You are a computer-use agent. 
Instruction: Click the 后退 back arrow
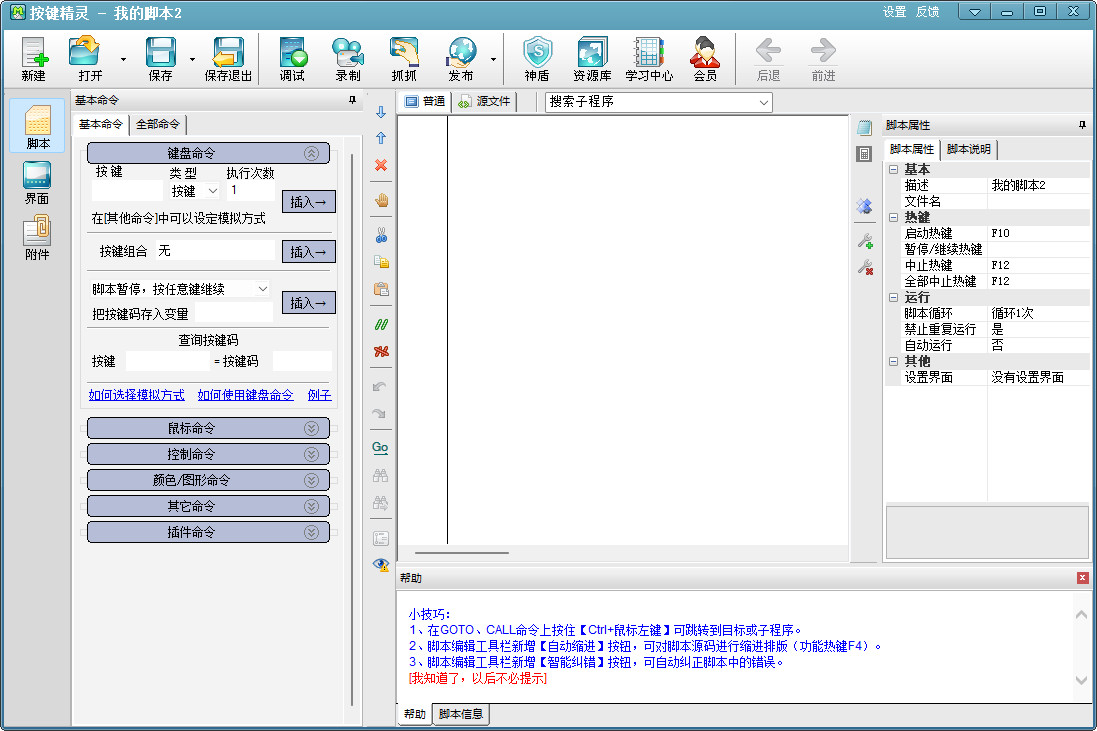pos(768,58)
